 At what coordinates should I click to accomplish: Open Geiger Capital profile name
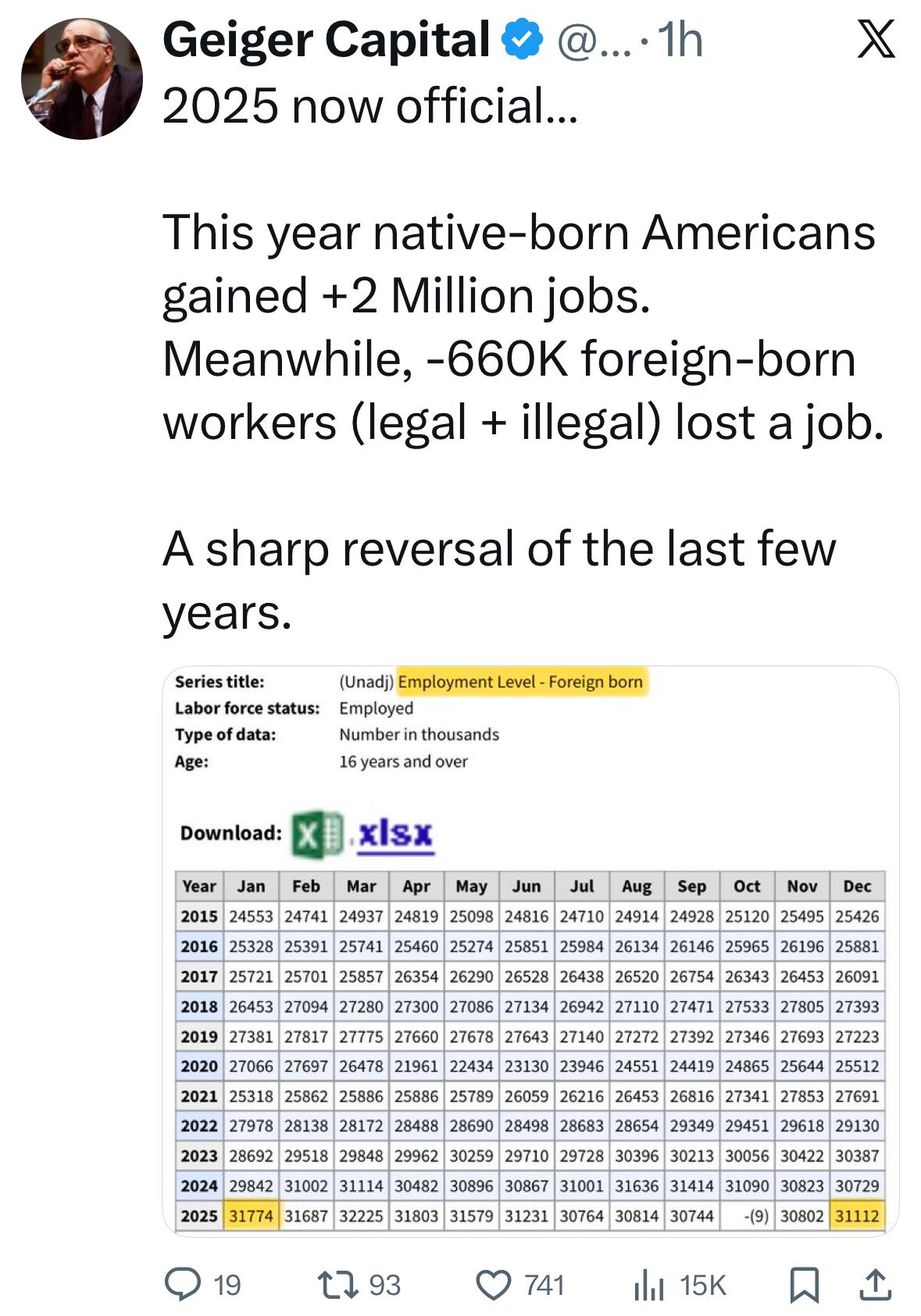[x=326, y=40]
